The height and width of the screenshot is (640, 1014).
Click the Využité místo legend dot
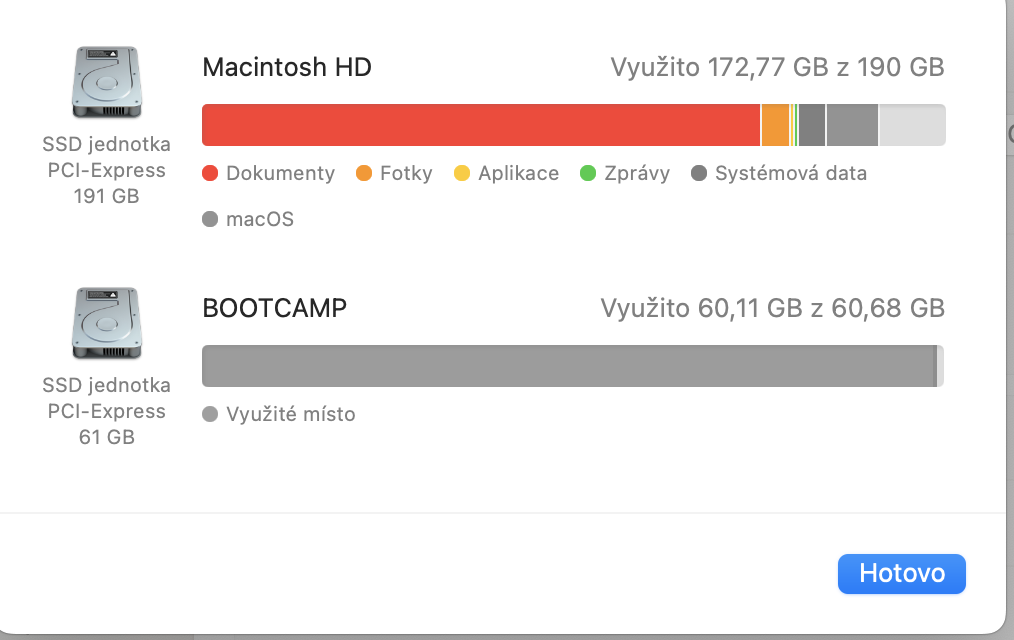point(210,414)
